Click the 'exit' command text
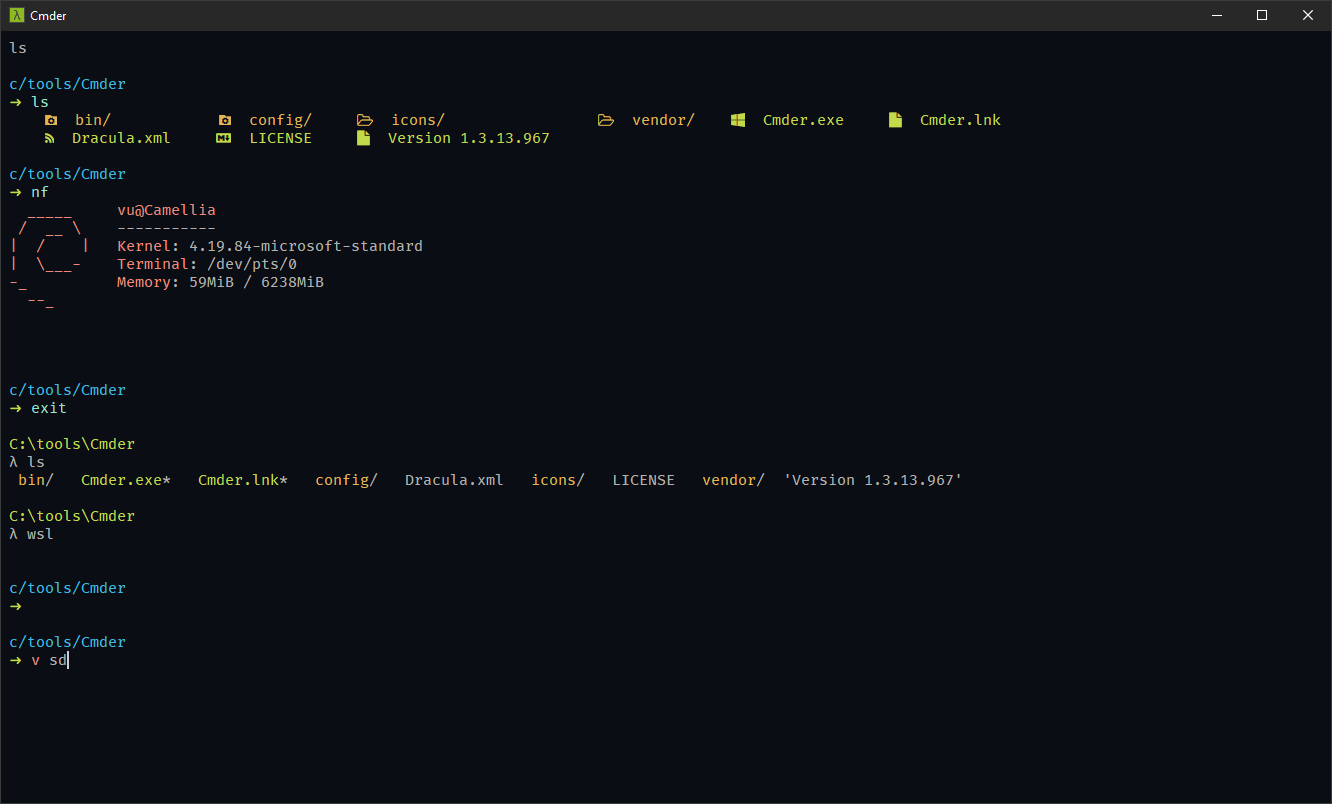The width and height of the screenshot is (1332, 804). point(49,408)
